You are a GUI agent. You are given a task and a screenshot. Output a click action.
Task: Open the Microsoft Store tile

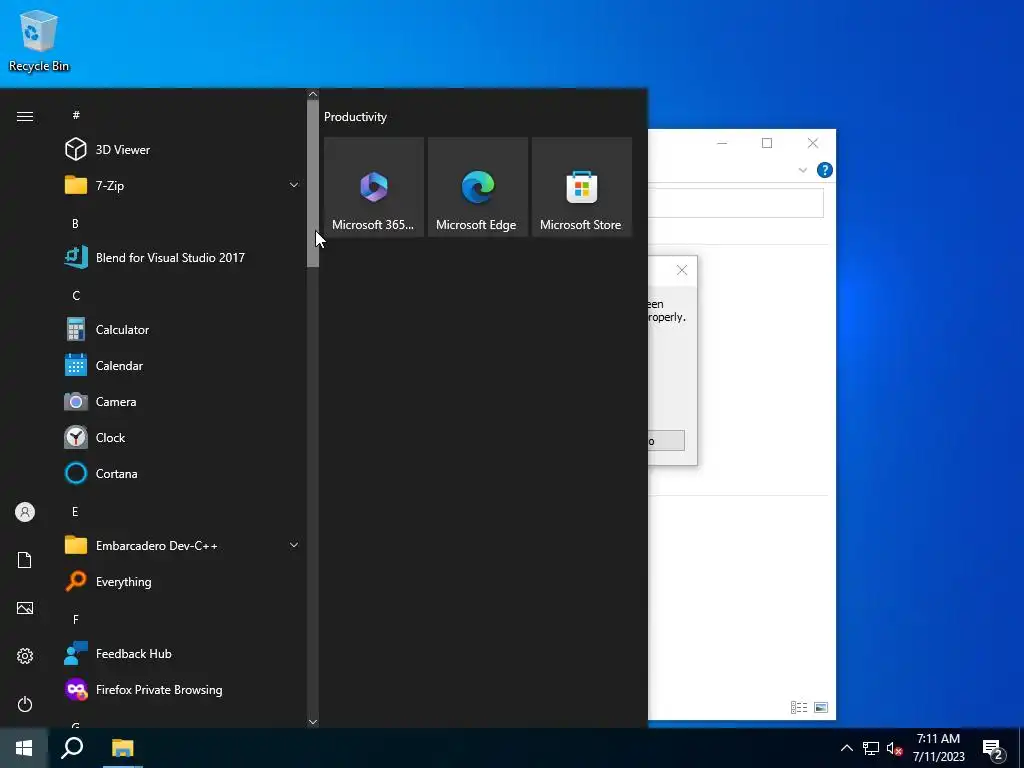581,187
